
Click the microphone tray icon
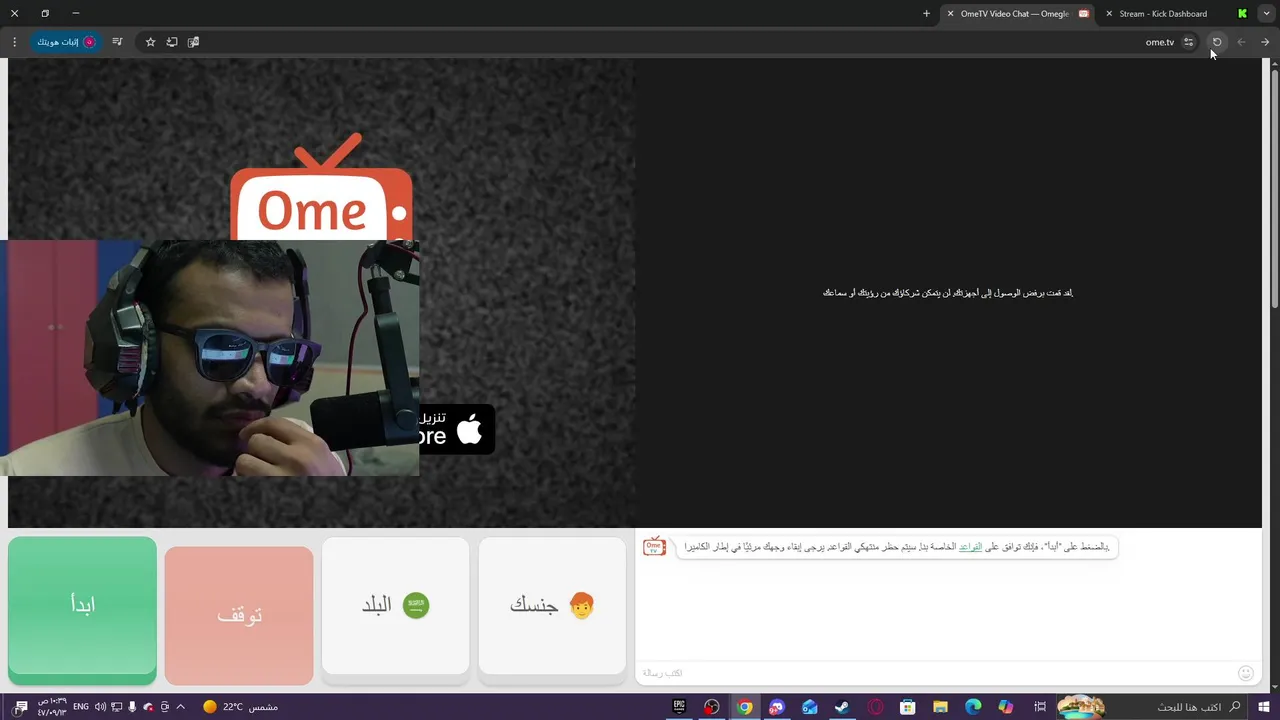(132, 707)
